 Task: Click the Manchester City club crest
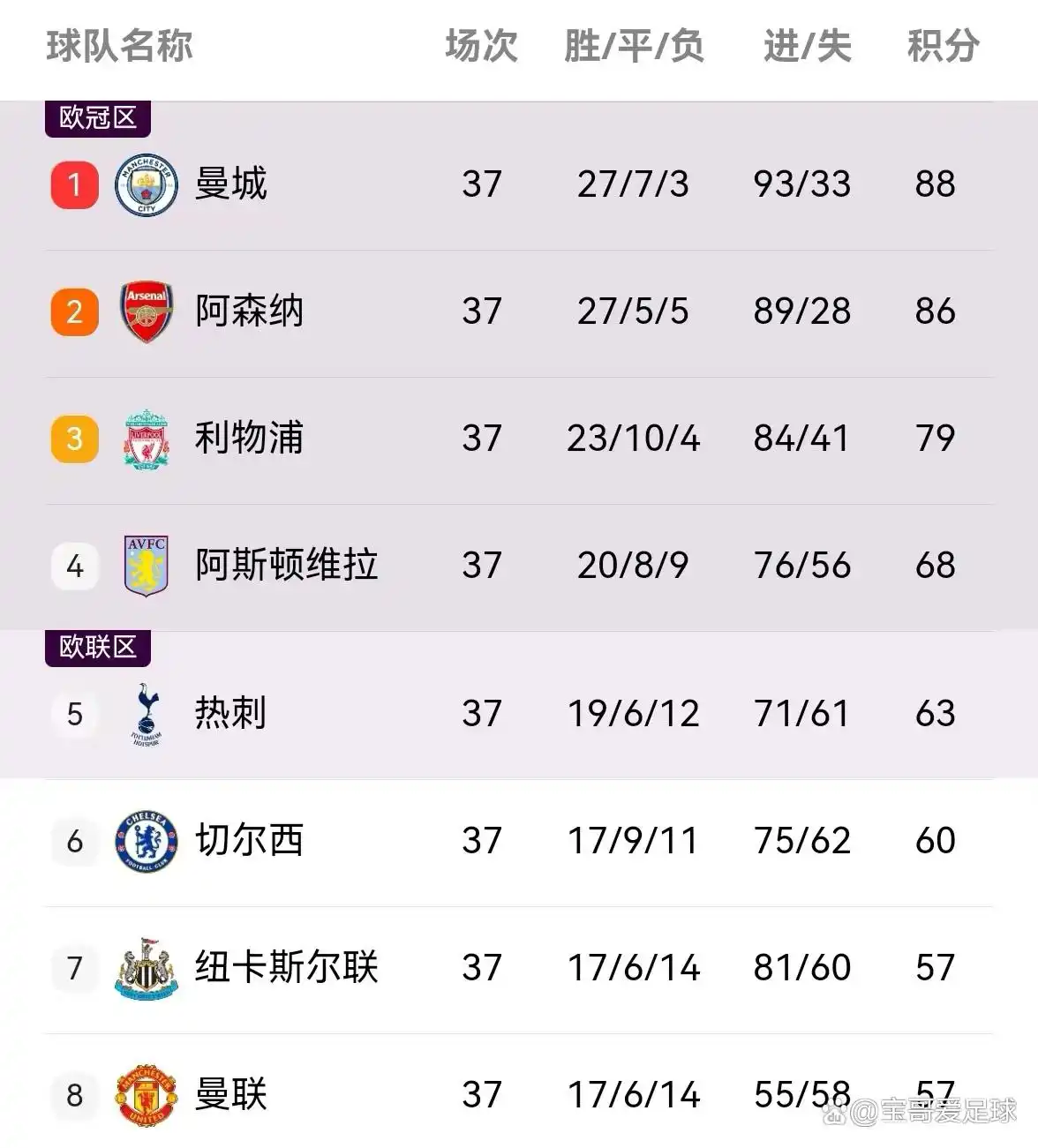click(147, 185)
